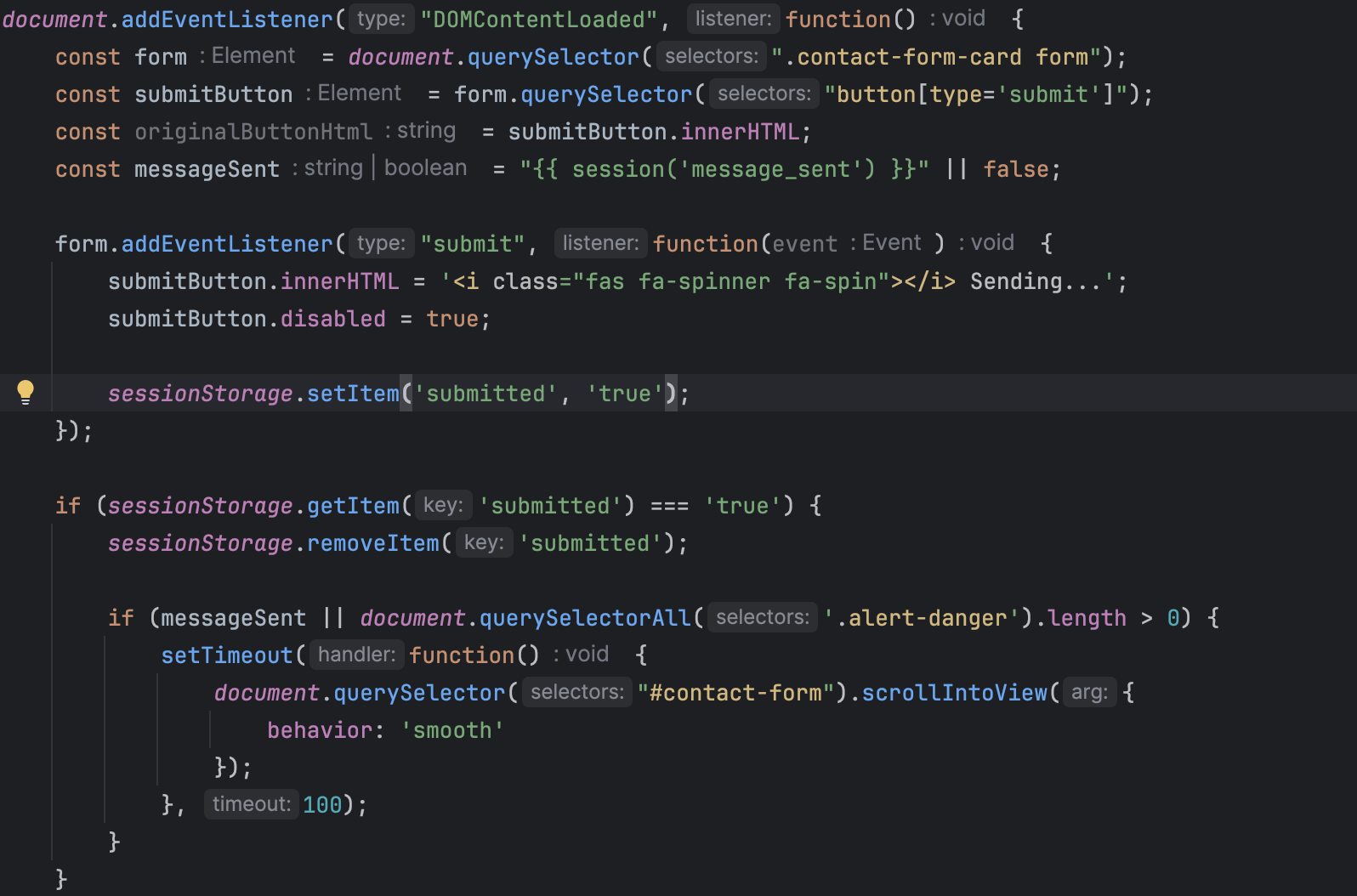Click the session('message_sent') template string
1357x896 pixels.
pos(724,169)
